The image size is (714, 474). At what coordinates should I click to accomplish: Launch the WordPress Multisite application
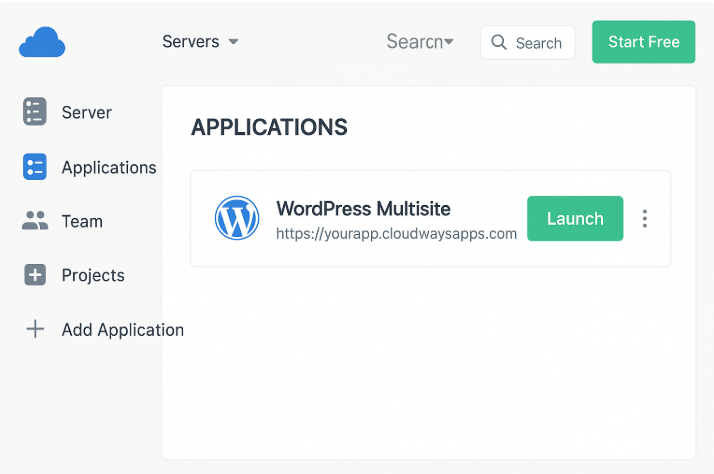[x=575, y=219]
